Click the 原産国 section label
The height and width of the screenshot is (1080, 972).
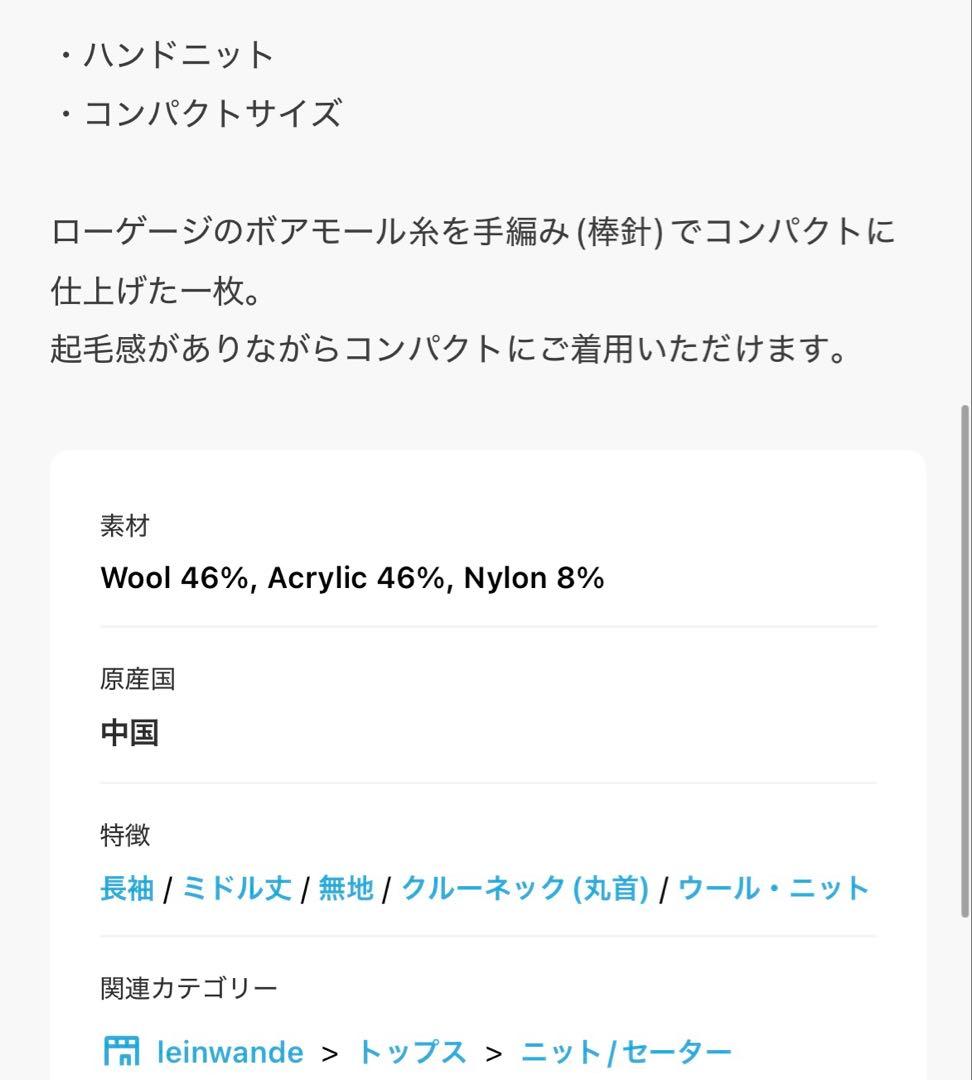pyautogui.click(x=137, y=680)
